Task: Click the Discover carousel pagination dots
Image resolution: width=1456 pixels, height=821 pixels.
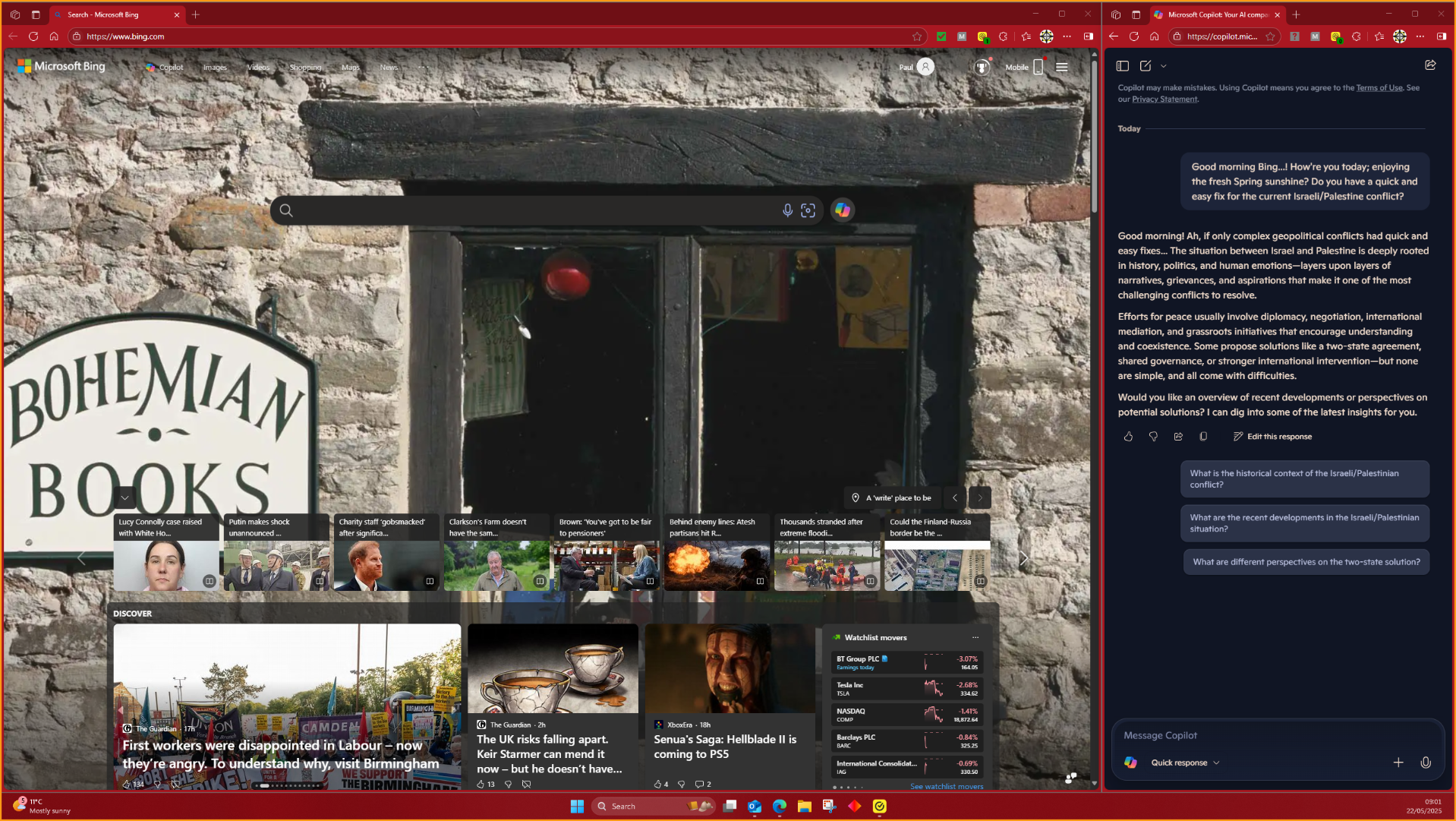Action: [x=288, y=786]
